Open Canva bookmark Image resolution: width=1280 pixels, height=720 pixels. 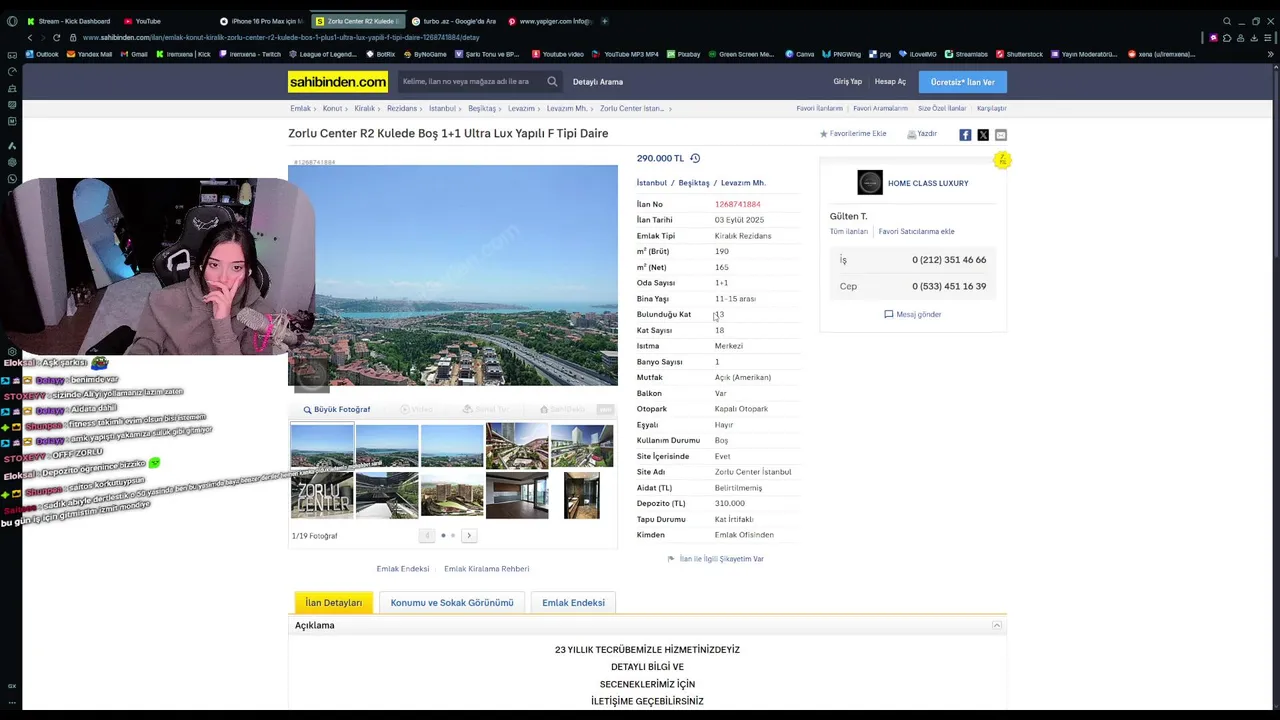800,54
